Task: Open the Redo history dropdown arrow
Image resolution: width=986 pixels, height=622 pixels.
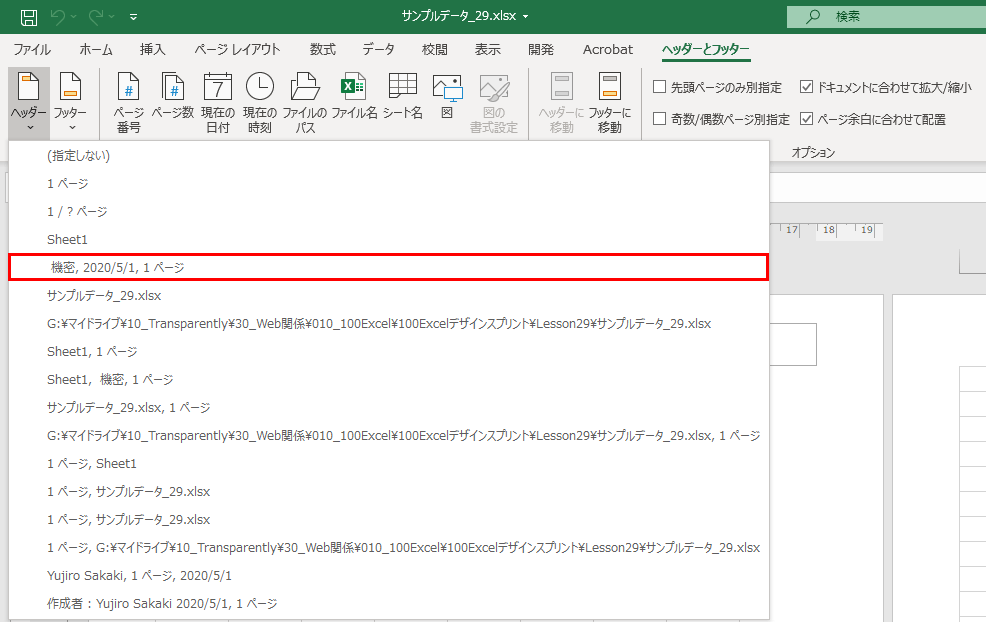Action: (x=112, y=17)
